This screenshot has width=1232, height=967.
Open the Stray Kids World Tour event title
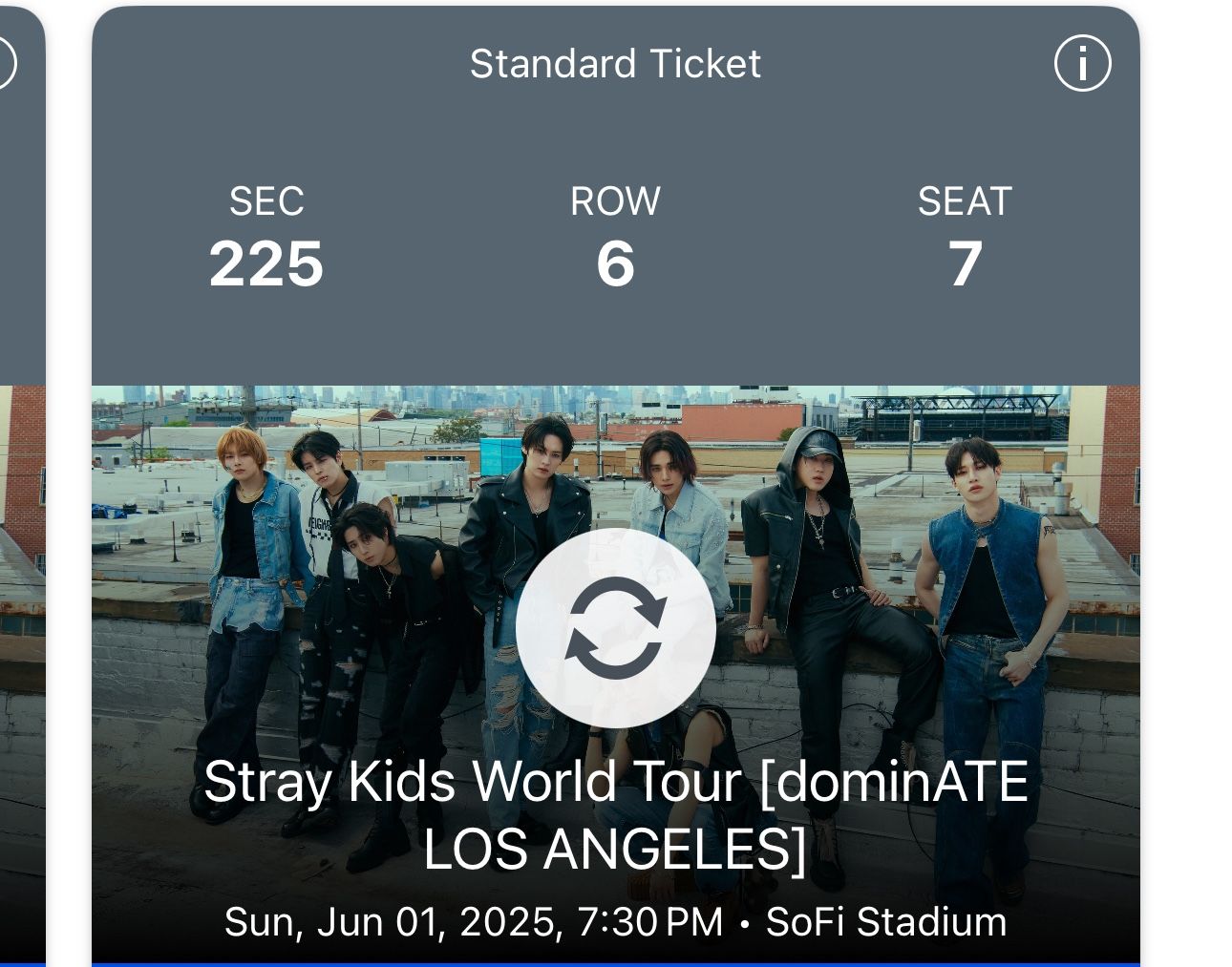tap(615, 782)
